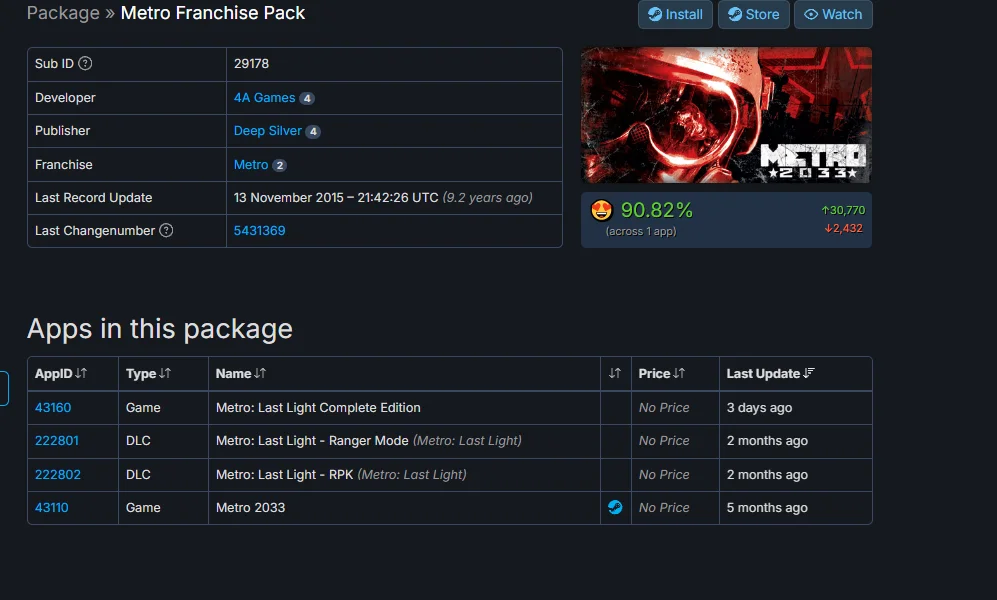Open the 4A Games developer link
997x600 pixels.
pos(265,98)
